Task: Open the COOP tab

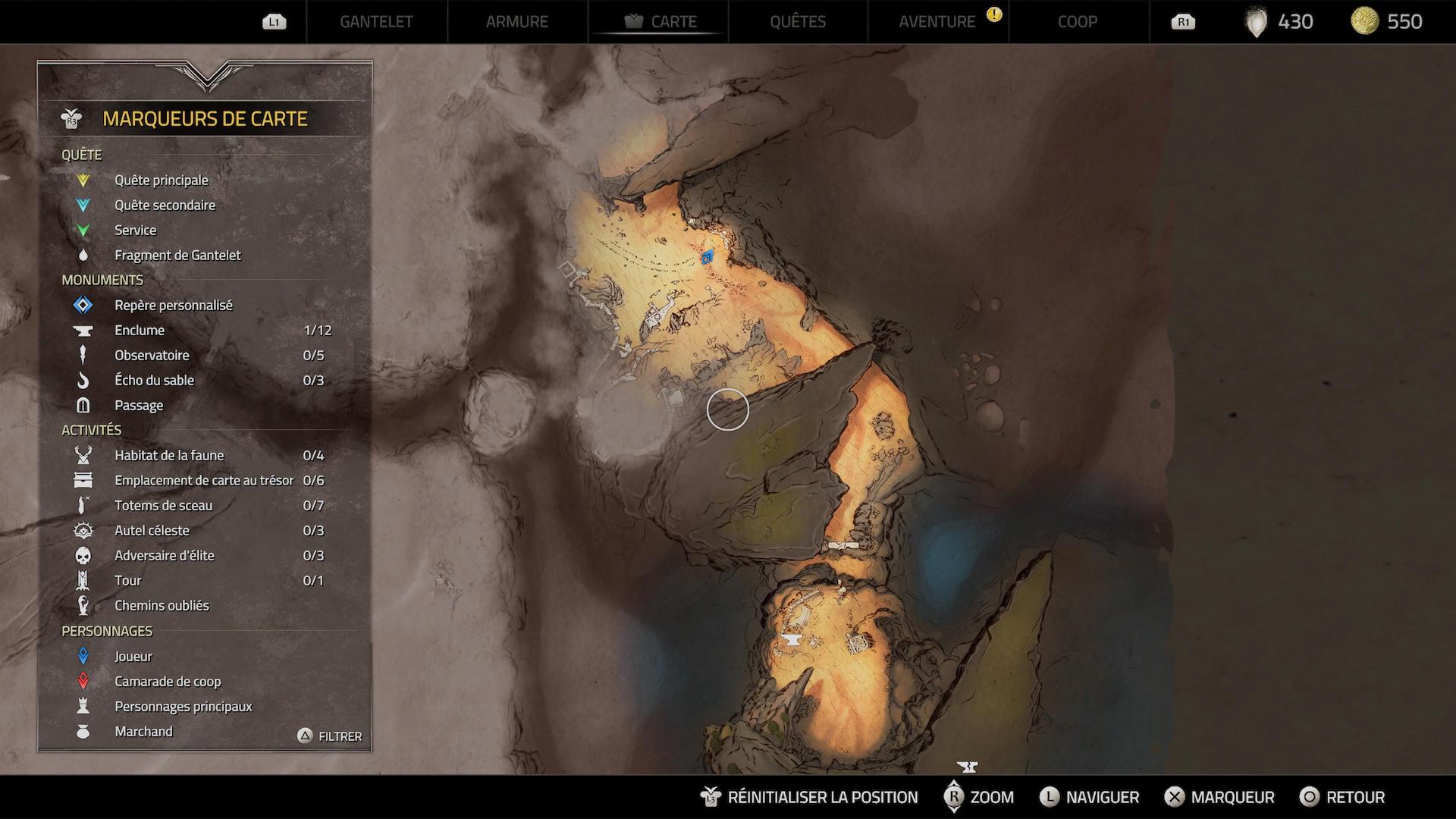Action: (x=1078, y=22)
